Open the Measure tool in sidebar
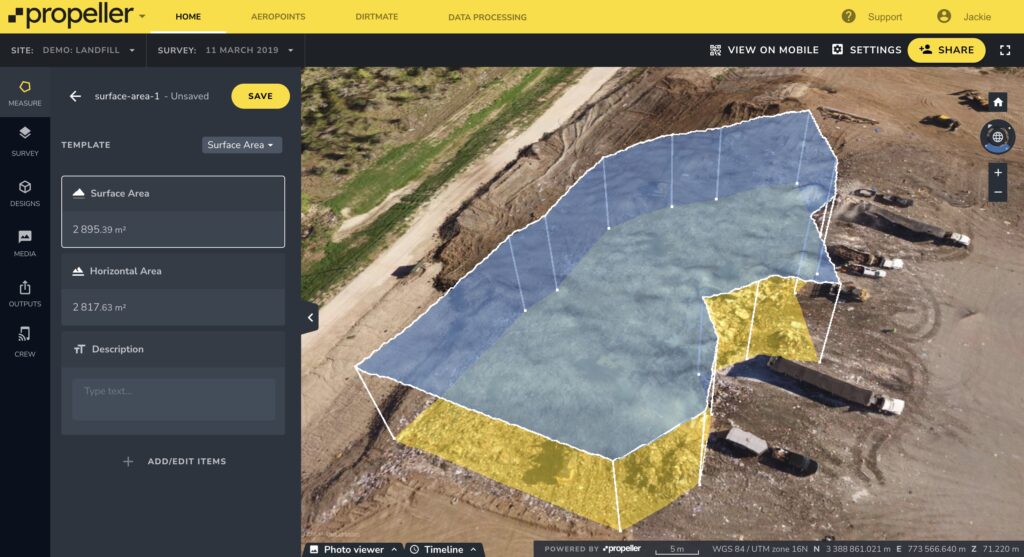1024x557 pixels. (25, 93)
